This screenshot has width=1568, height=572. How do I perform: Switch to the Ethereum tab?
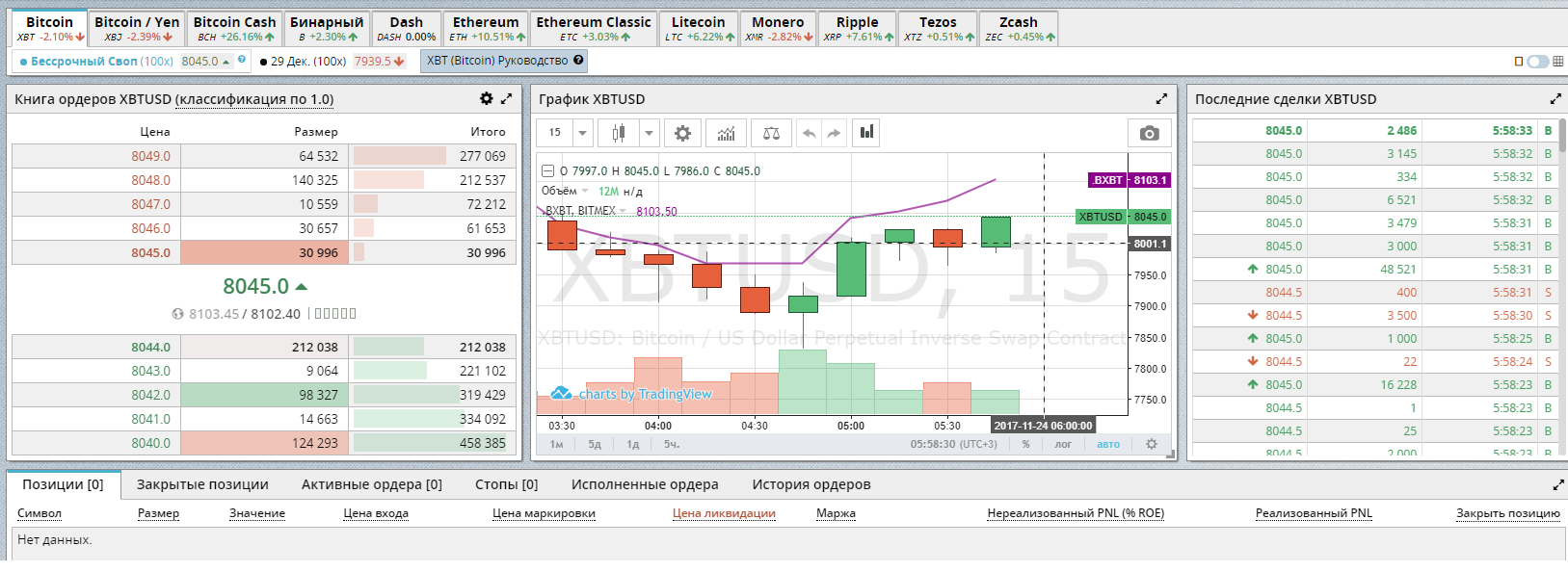[x=486, y=29]
